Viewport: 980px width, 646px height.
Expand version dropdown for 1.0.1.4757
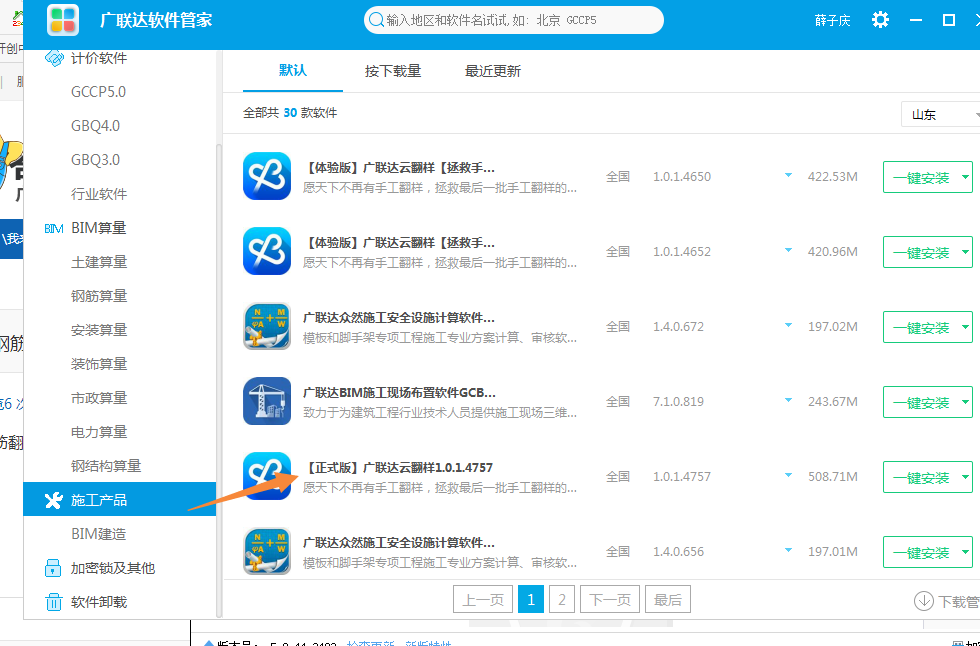pos(788,475)
